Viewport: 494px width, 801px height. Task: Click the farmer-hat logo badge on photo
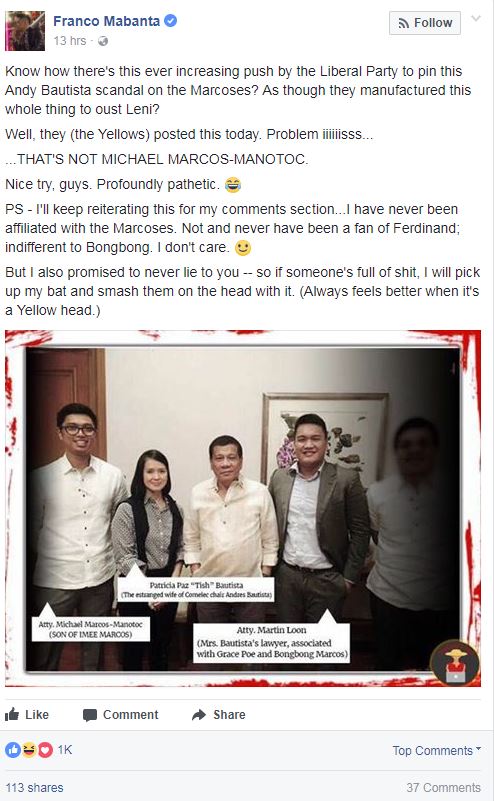click(454, 664)
